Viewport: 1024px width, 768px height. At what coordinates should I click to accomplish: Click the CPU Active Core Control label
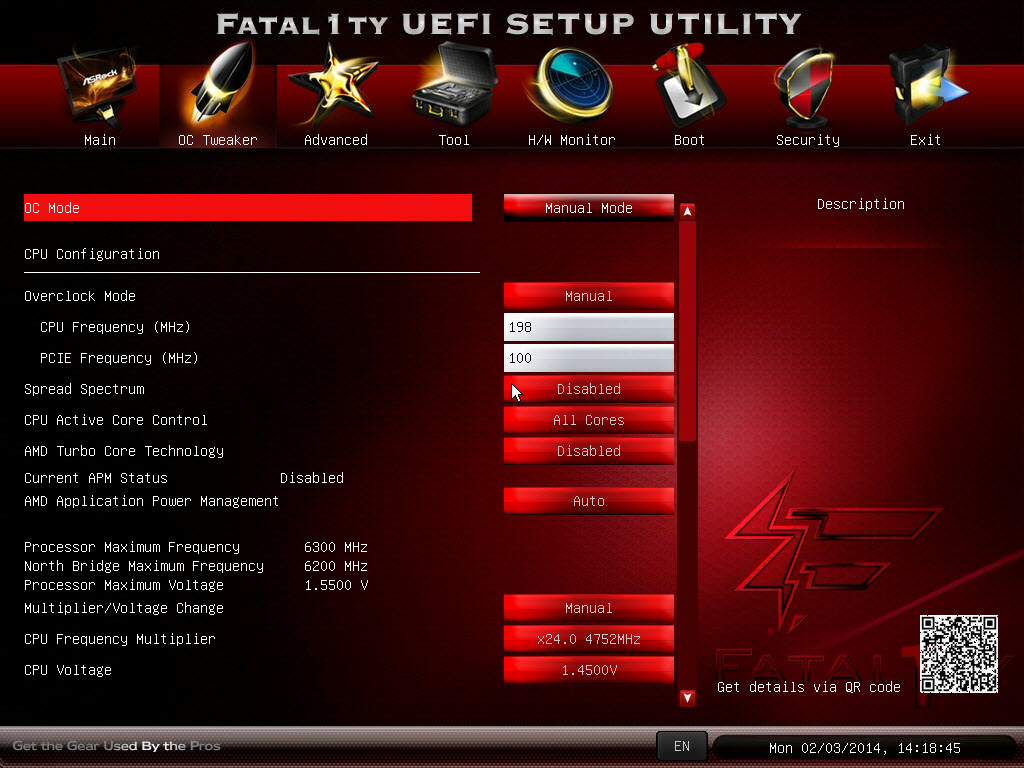click(116, 420)
